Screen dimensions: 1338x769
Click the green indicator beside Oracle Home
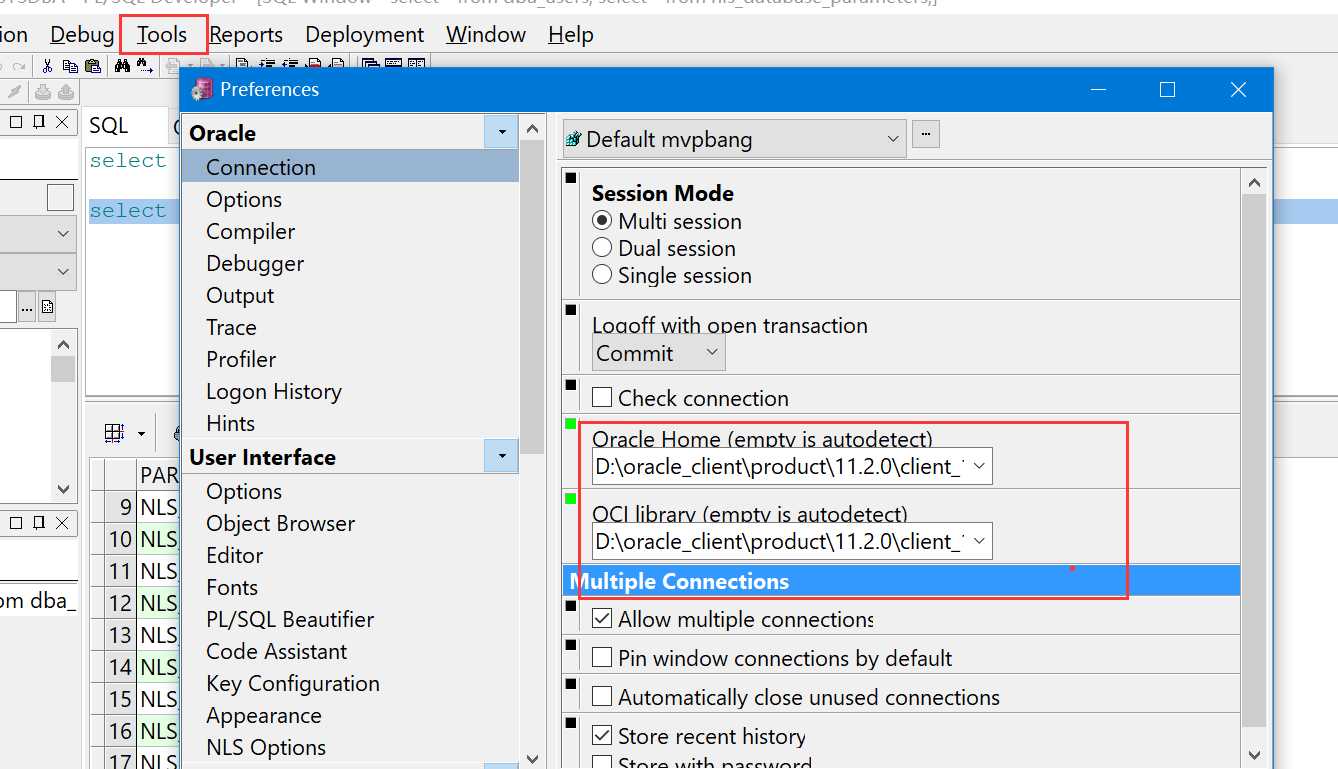[x=571, y=424]
